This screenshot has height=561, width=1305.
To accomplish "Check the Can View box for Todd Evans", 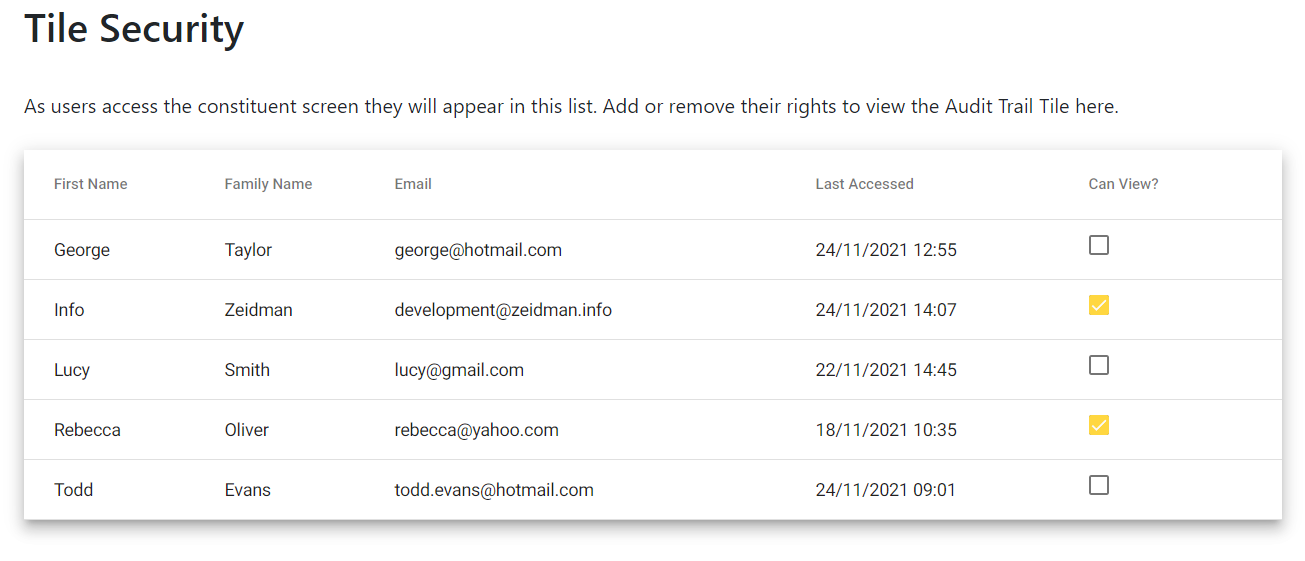I will [1098, 485].
